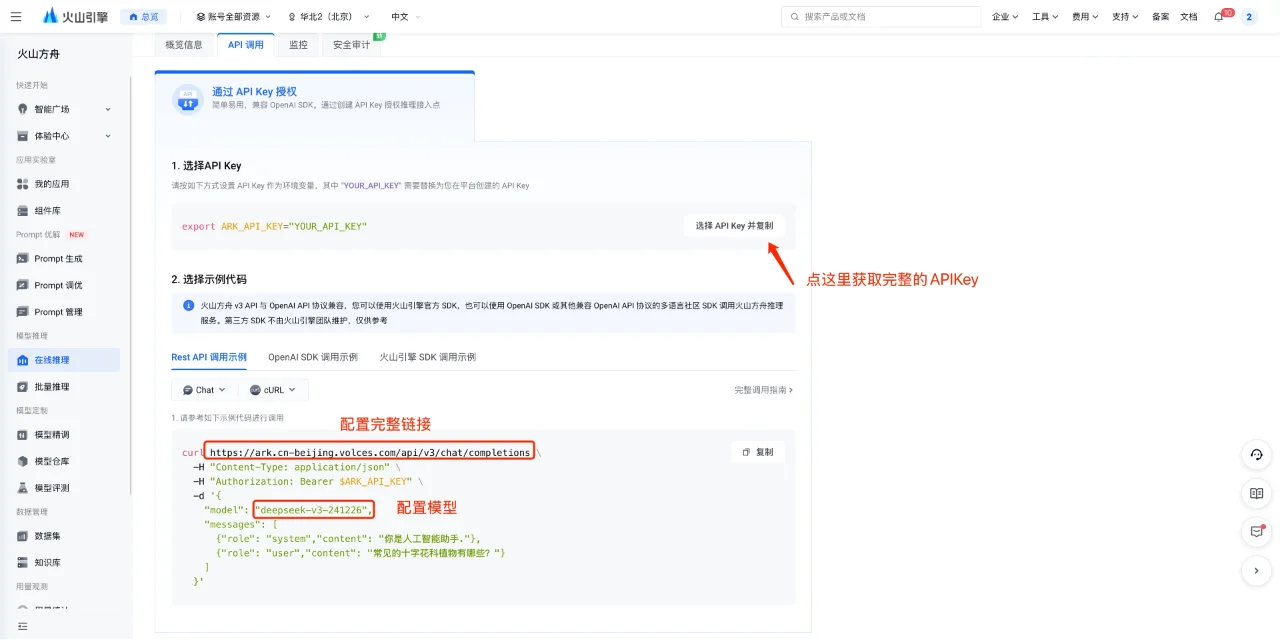Click the 模型精调 sidebar icon
The image size is (1280, 640).
[x=23, y=435]
